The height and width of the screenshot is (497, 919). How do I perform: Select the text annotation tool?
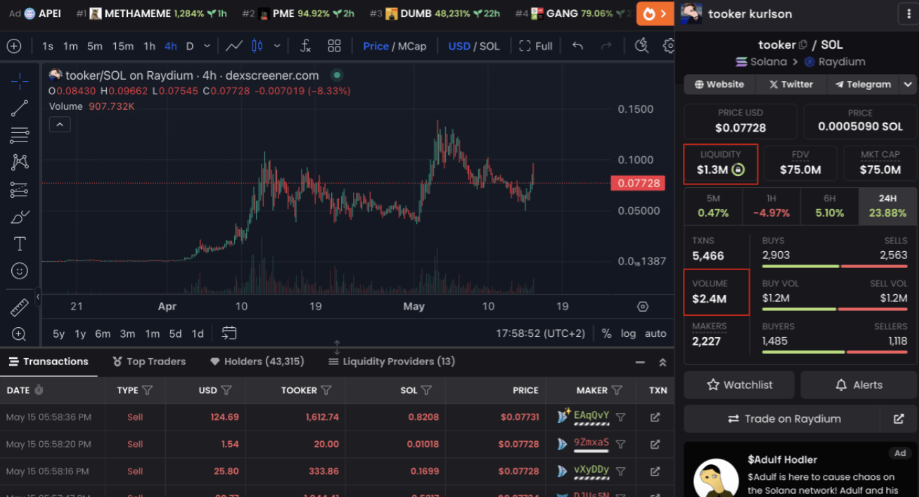pos(19,244)
